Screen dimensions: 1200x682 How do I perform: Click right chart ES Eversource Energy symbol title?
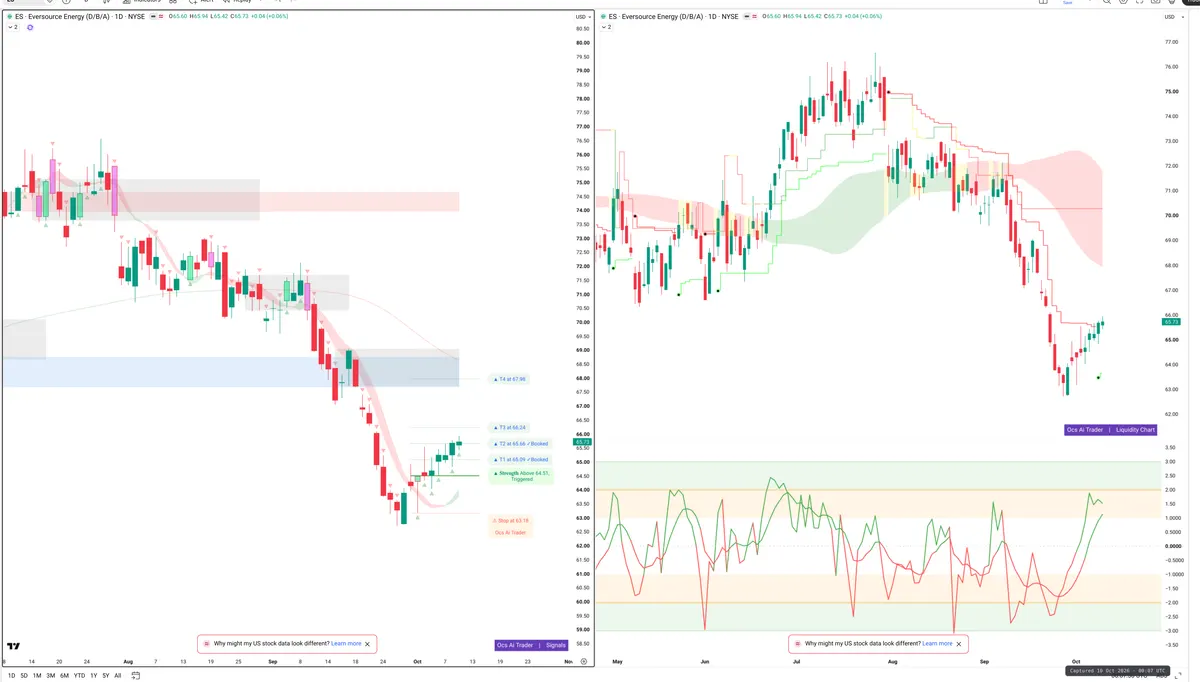point(676,17)
